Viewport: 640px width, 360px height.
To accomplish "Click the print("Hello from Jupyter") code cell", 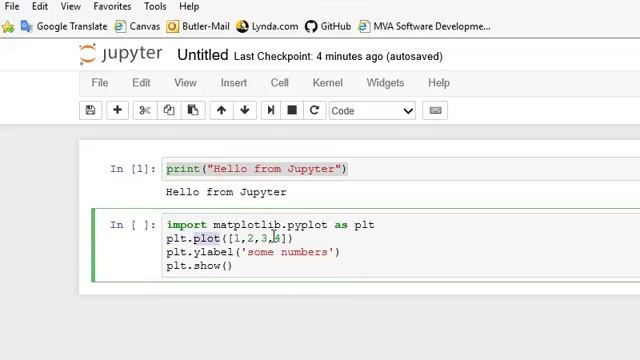I will click(x=401, y=169).
